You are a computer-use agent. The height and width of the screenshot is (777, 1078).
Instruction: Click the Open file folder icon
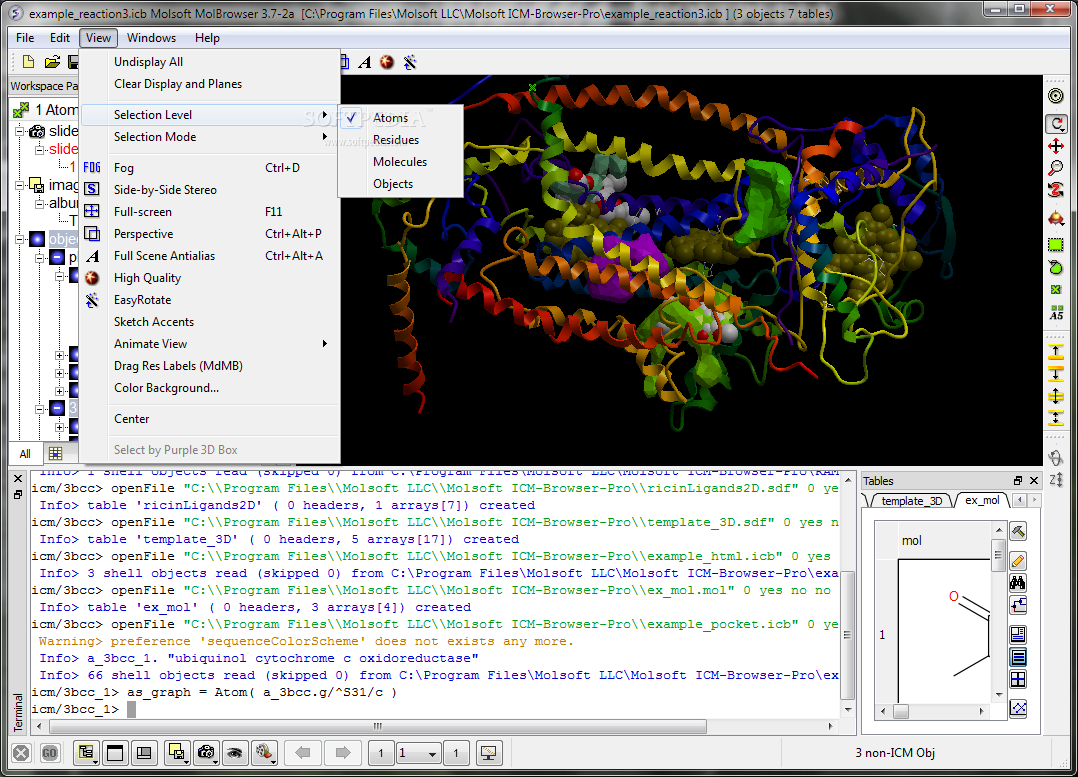point(52,62)
